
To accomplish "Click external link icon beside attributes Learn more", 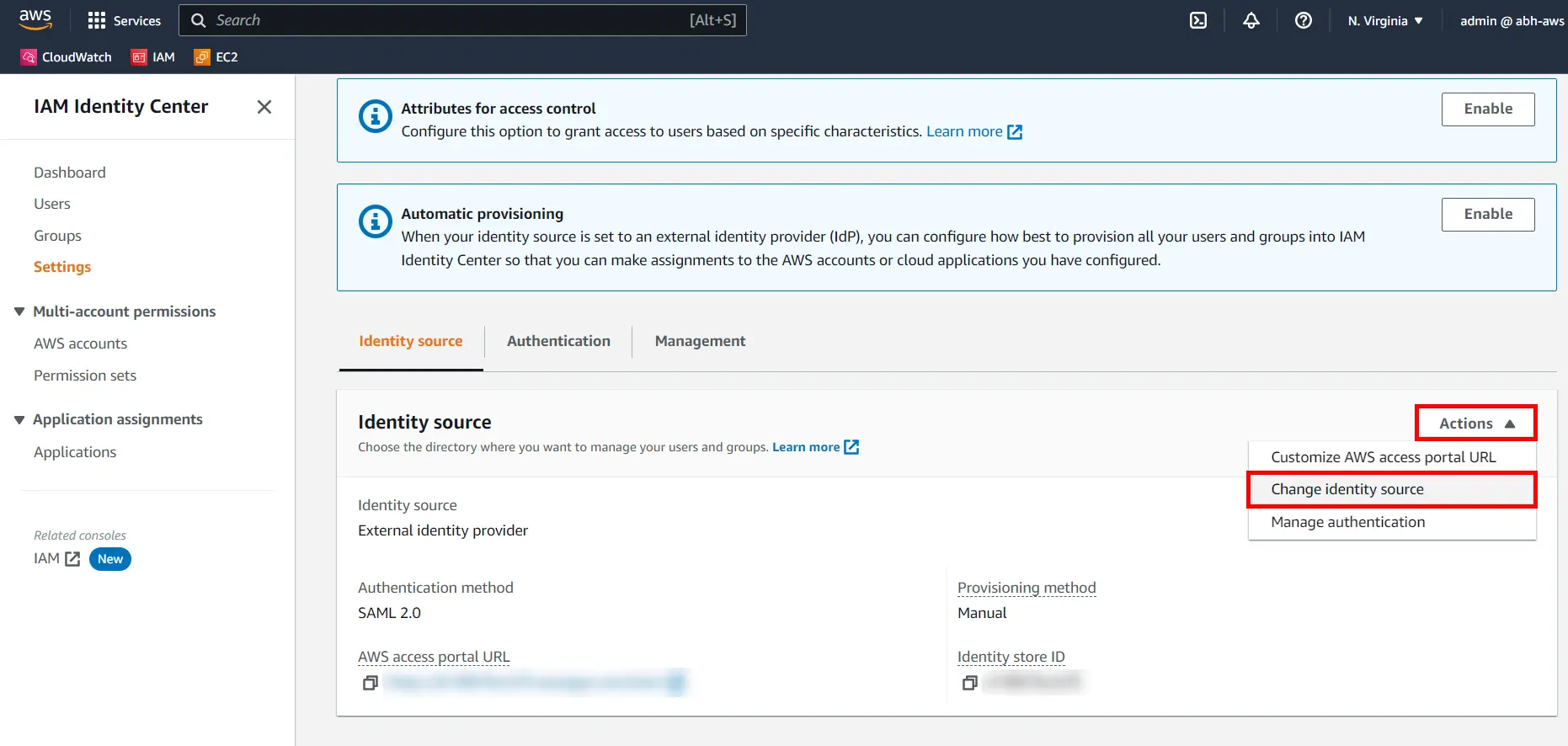I will 1015,132.
